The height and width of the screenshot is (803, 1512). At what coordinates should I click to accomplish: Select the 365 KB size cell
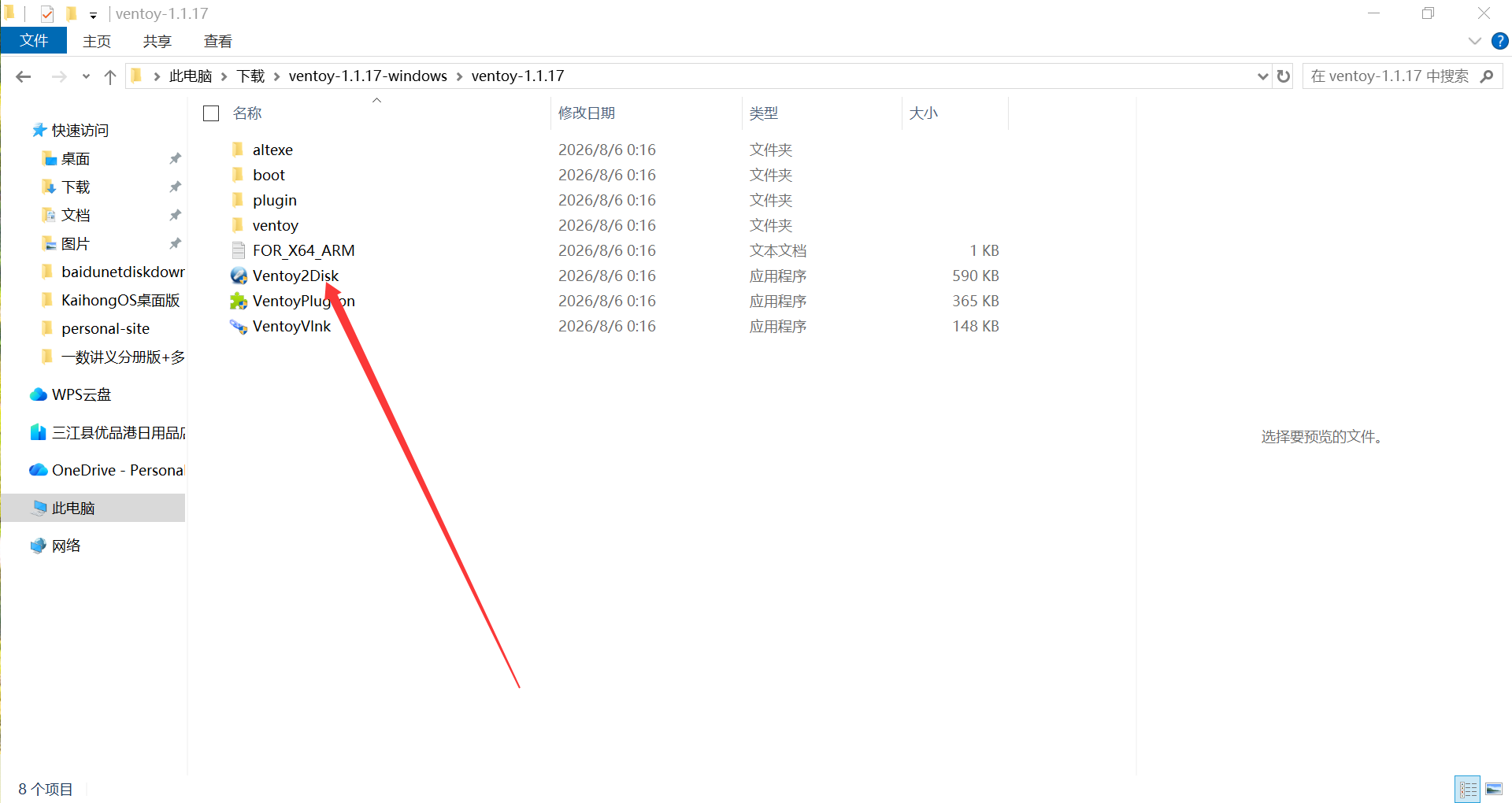976,301
